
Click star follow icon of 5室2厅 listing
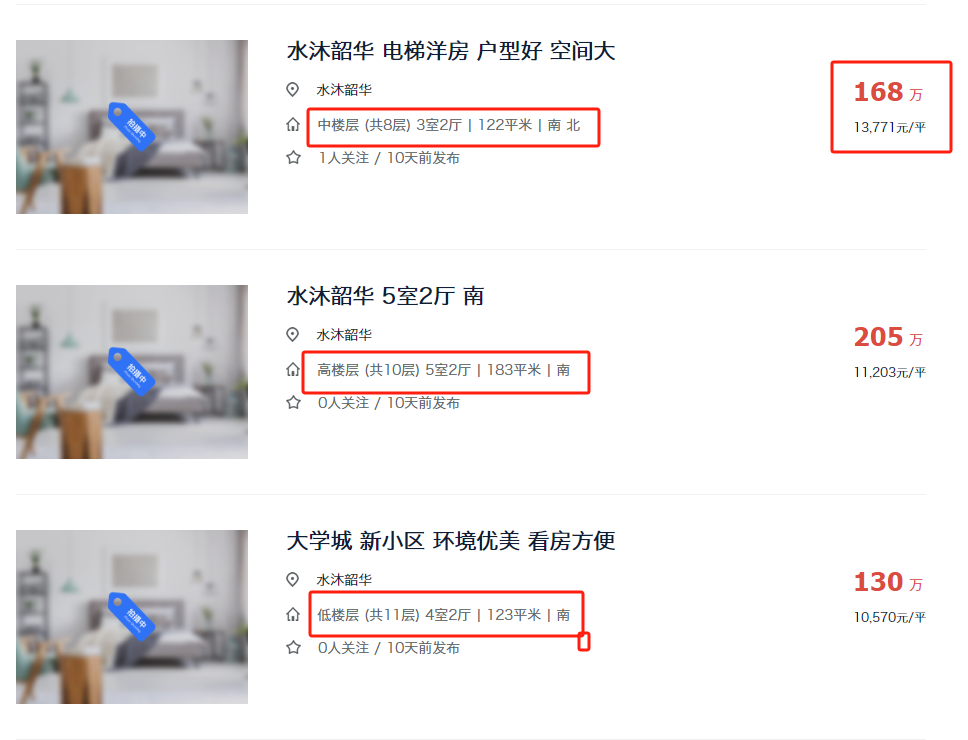click(x=293, y=402)
